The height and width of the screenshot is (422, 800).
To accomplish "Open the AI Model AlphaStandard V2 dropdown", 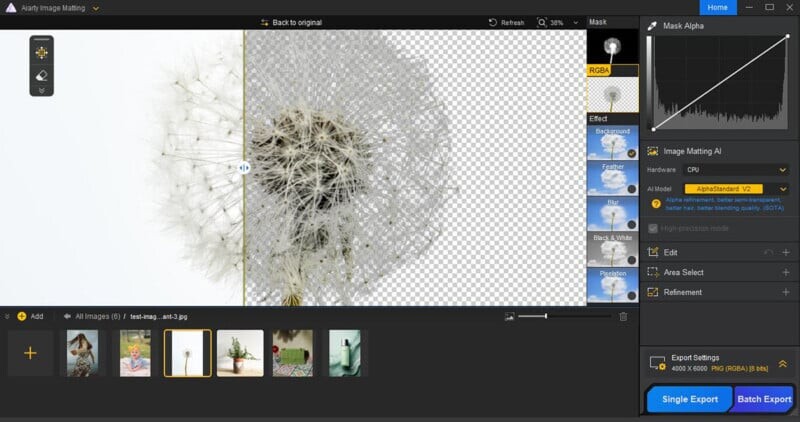I will point(736,188).
